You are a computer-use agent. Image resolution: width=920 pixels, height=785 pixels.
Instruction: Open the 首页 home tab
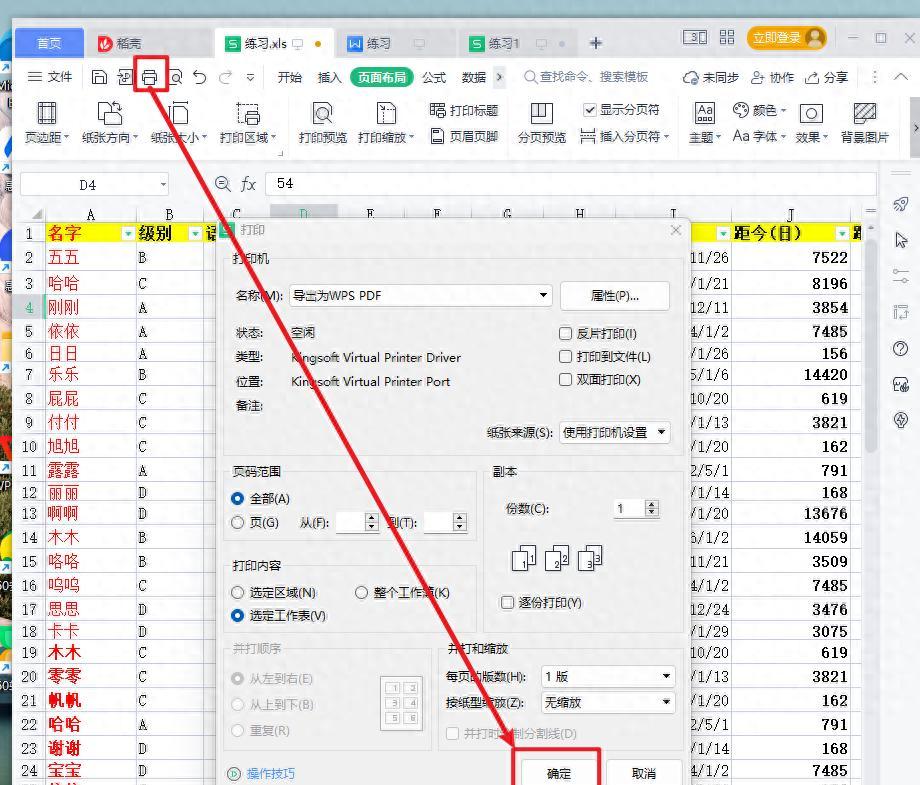(49, 43)
